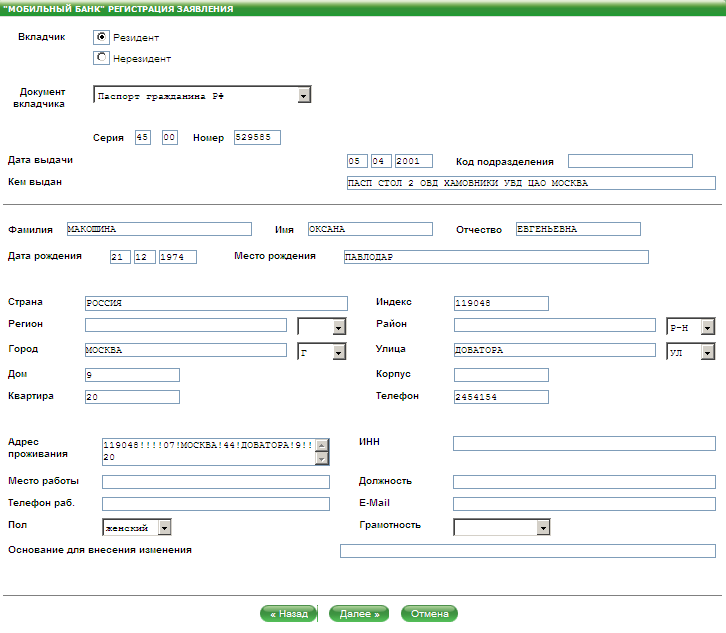
Task: Click the Номер field with 529585
Action: (x=257, y=138)
